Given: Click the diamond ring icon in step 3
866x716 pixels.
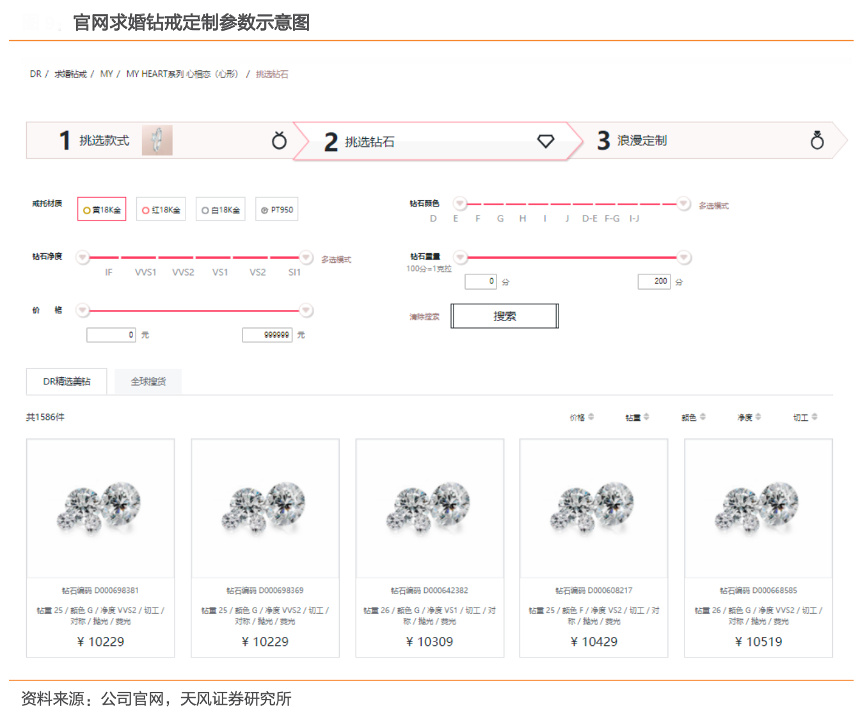Looking at the screenshot, I should (x=817, y=140).
